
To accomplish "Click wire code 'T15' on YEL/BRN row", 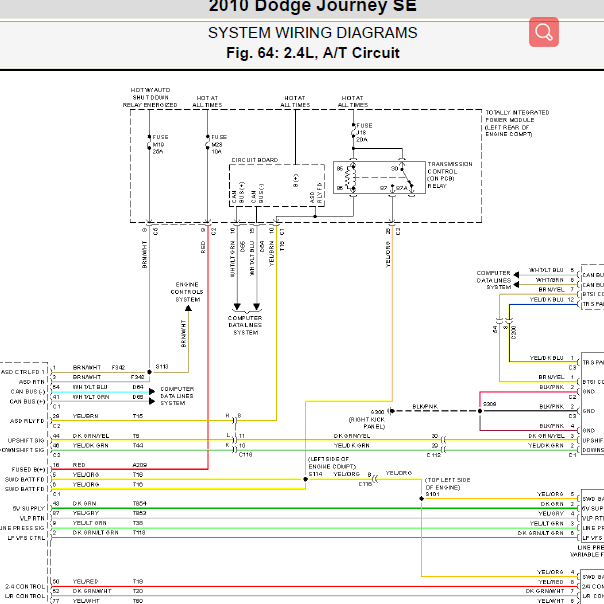I will pos(138,416).
